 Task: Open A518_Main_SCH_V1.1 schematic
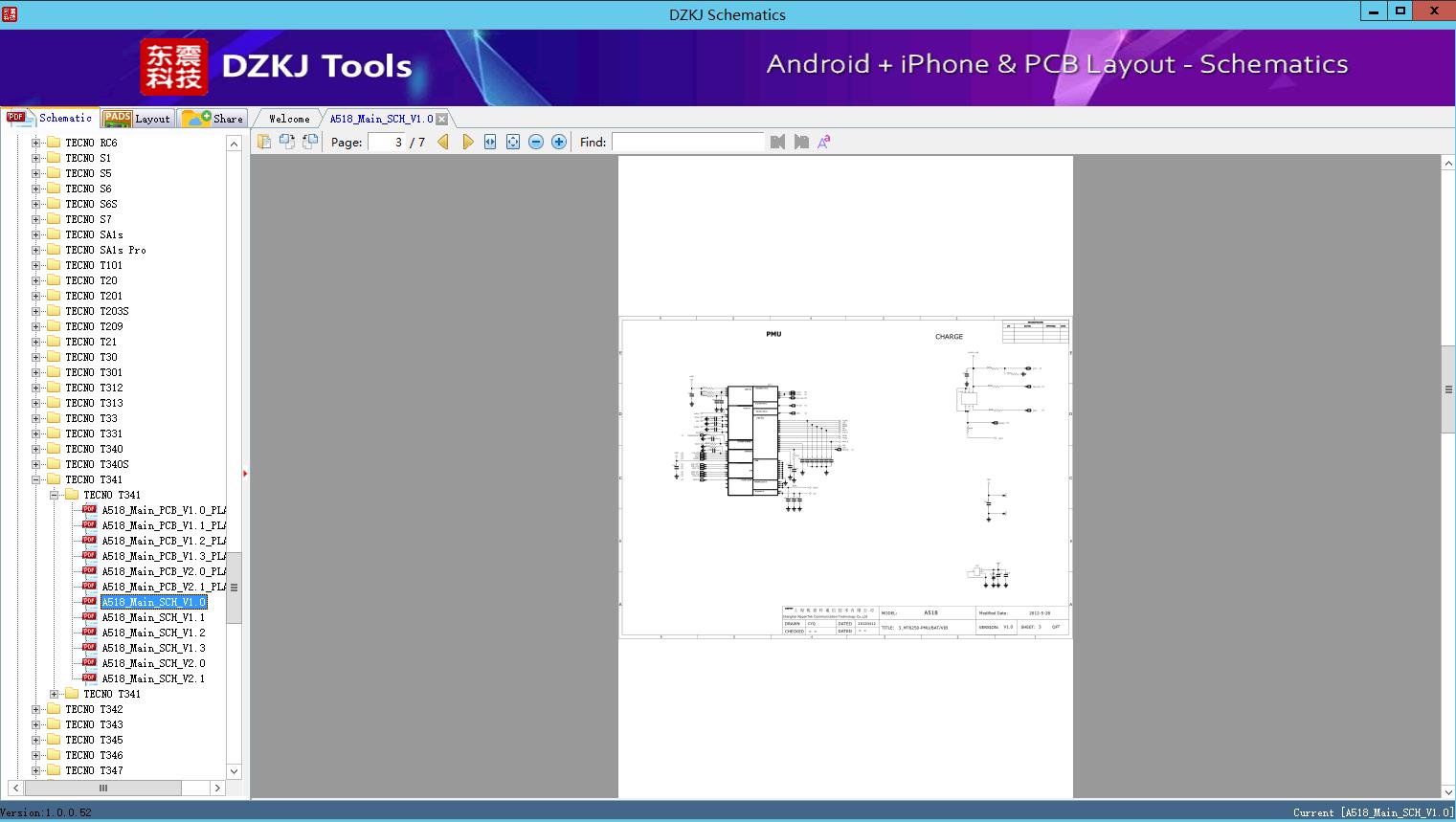click(x=154, y=617)
